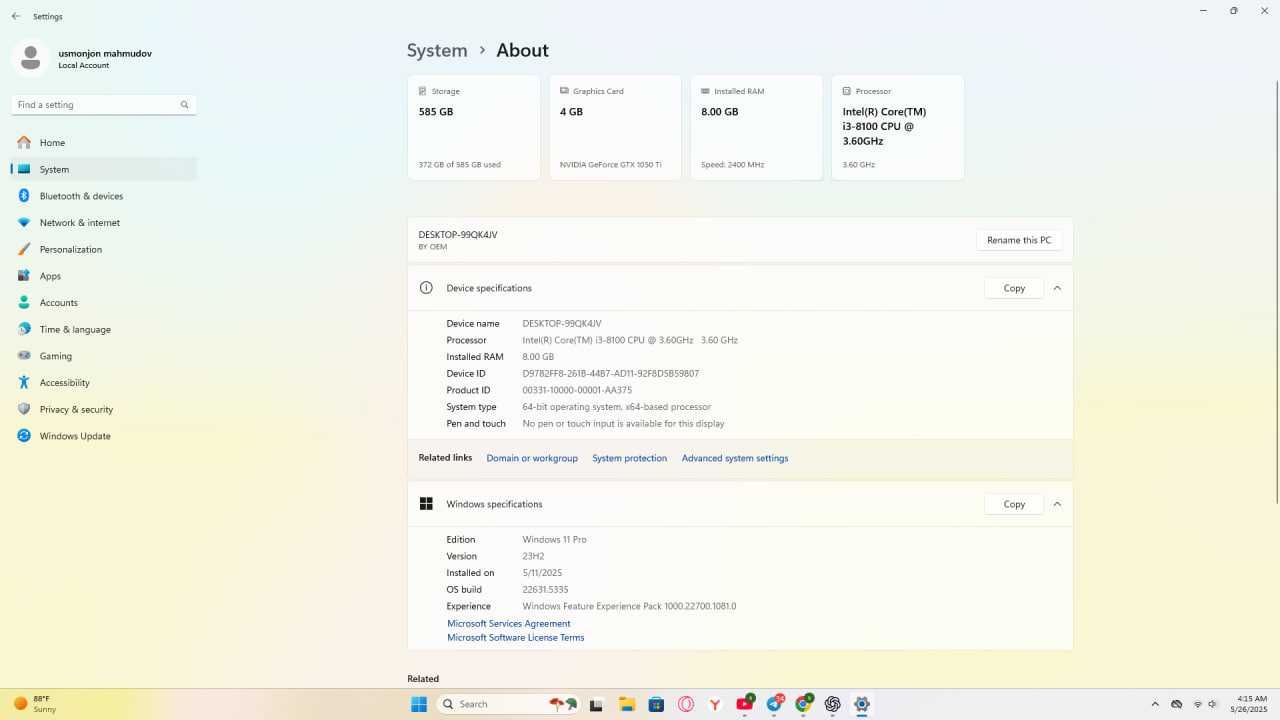1280x720 pixels.
Task: Open Advanced system settings link
Action: 735,458
